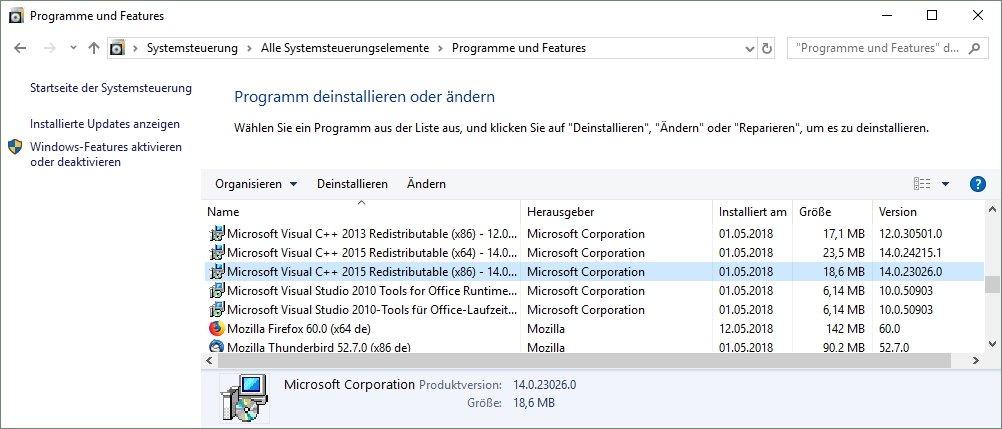Open the Startseite der Systemsteuerung link
Screen dimensions: 1002x429
pos(110,88)
